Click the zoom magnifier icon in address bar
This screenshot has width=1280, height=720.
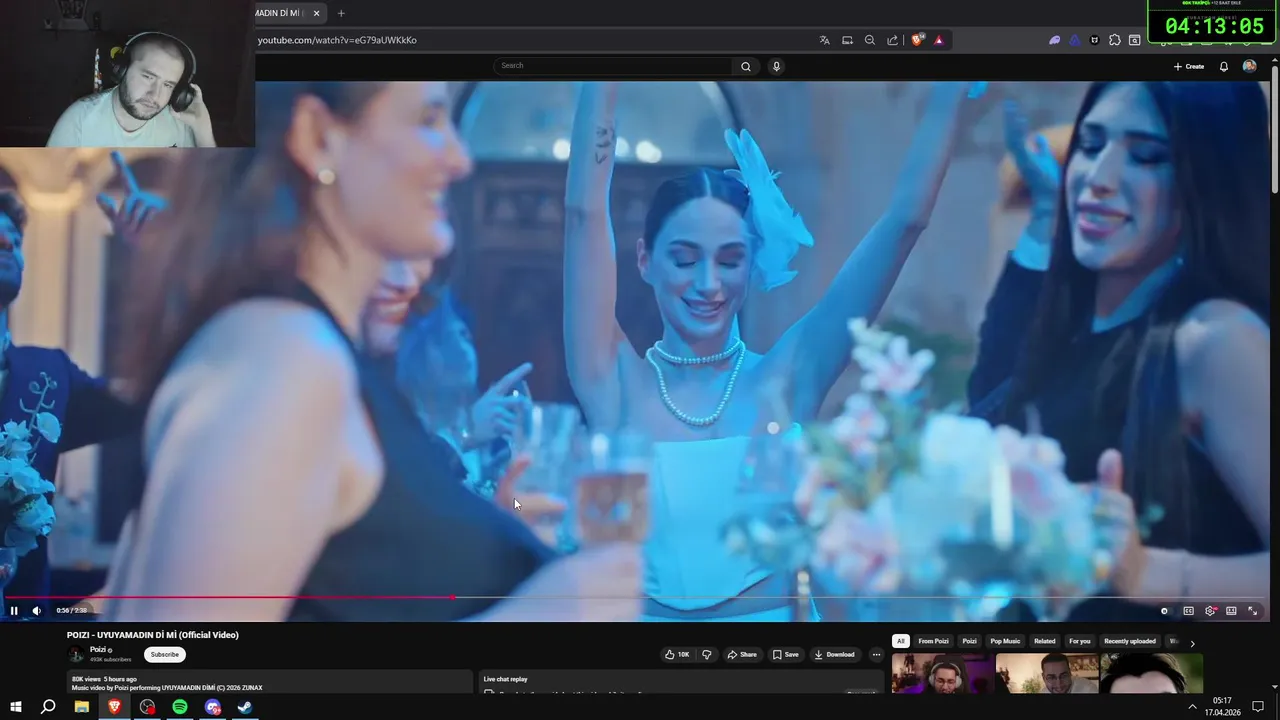pyautogui.click(x=869, y=40)
